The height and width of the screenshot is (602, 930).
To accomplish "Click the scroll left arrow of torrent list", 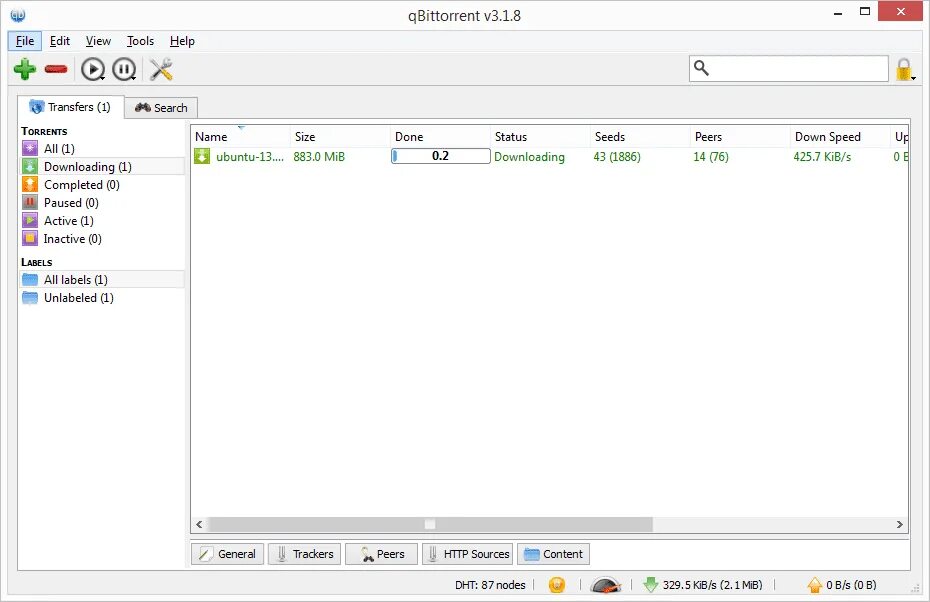I will coord(199,524).
